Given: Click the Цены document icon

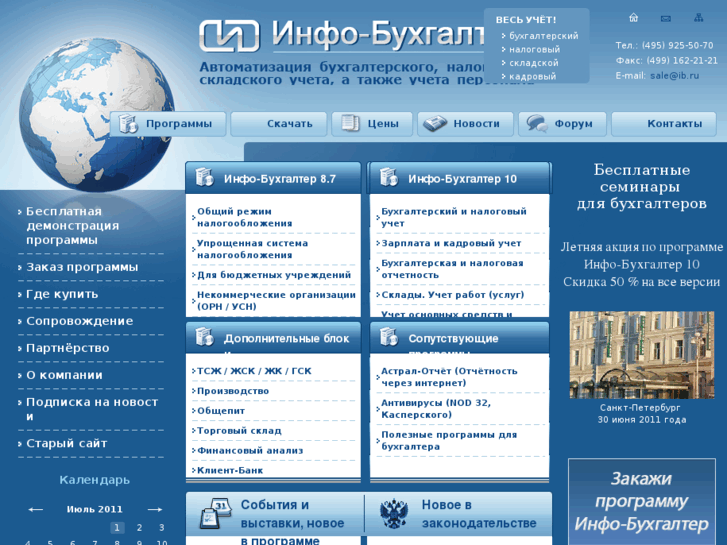Looking at the screenshot, I should (351, 123).
